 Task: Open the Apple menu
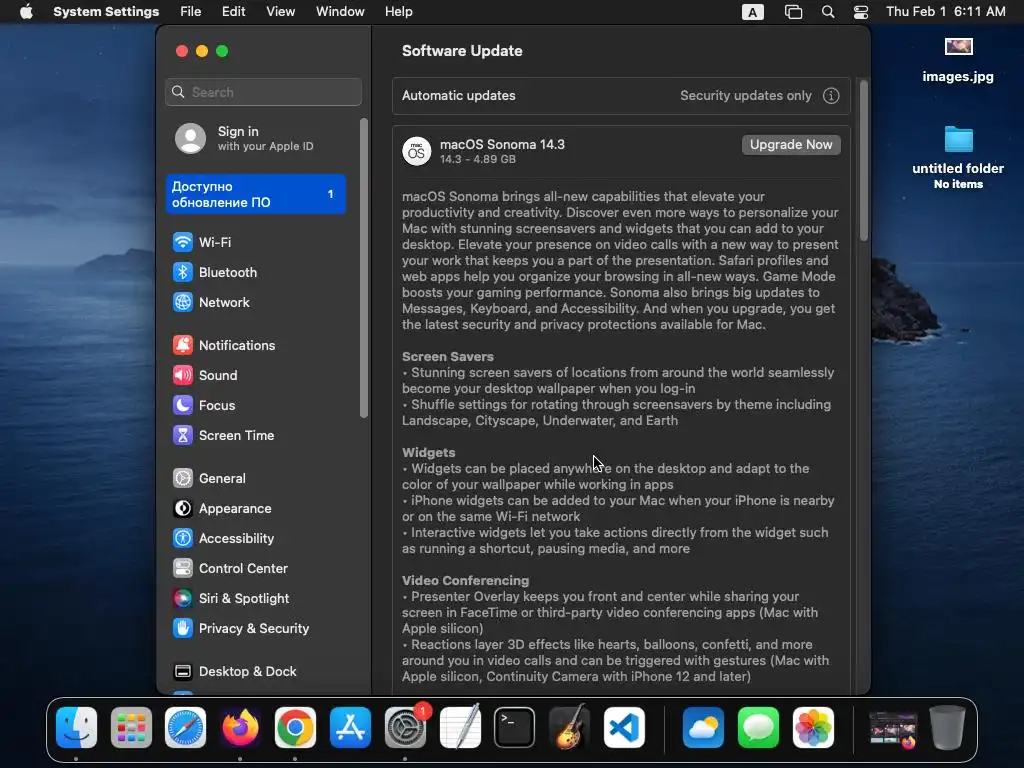click(26, 12)
